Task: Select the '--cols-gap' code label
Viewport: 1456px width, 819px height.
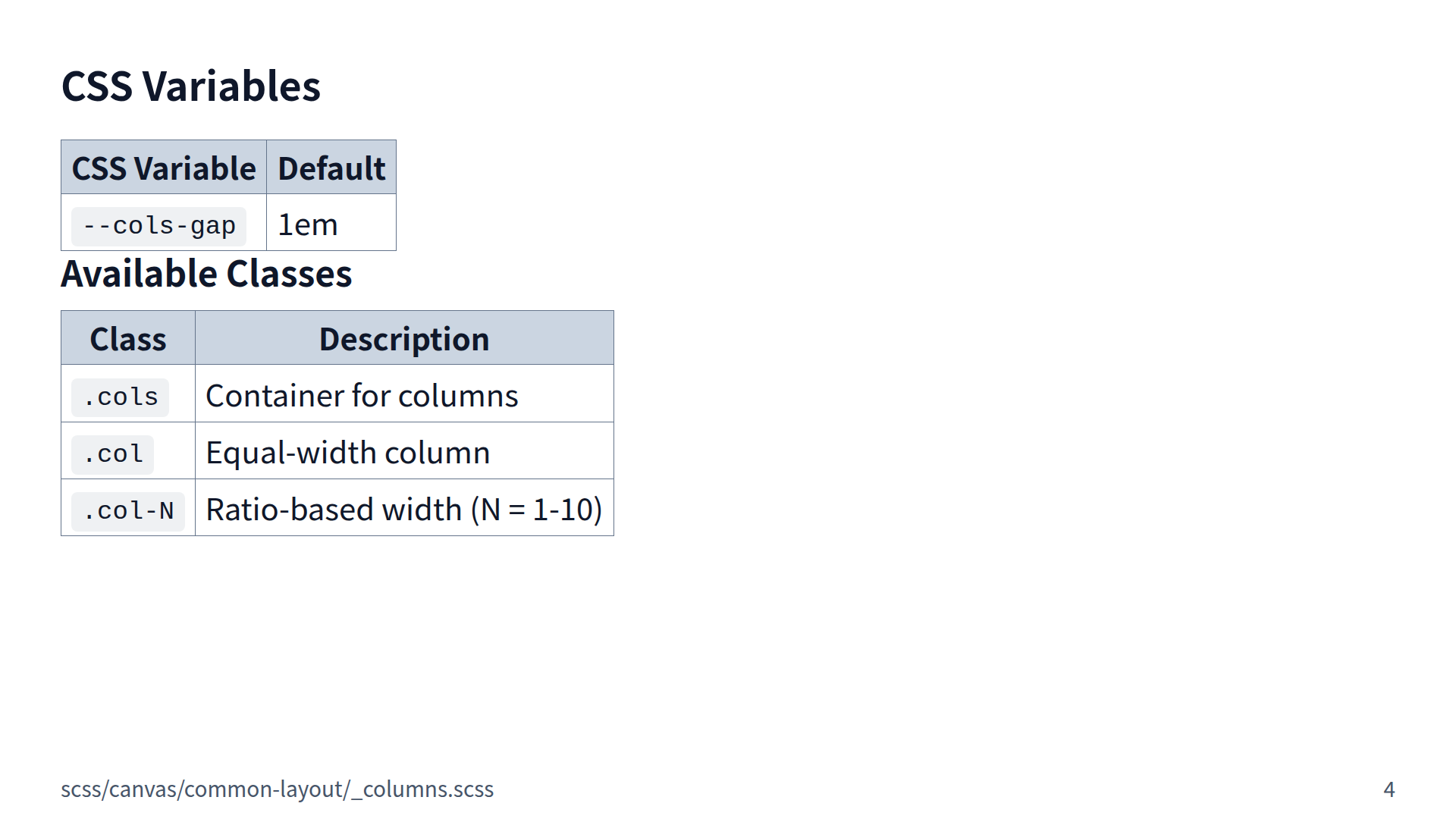Action: [158, 226]
